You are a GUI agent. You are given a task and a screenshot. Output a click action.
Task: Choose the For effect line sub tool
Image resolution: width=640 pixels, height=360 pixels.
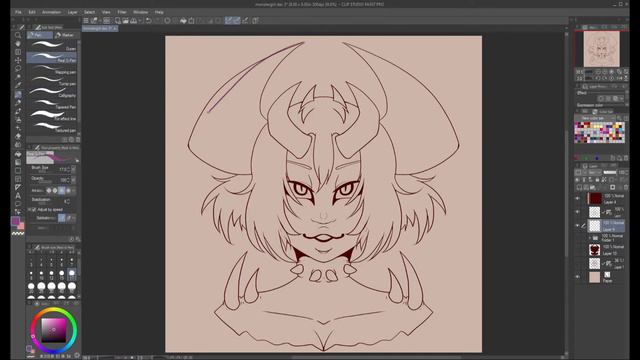[x=51, y=116]
